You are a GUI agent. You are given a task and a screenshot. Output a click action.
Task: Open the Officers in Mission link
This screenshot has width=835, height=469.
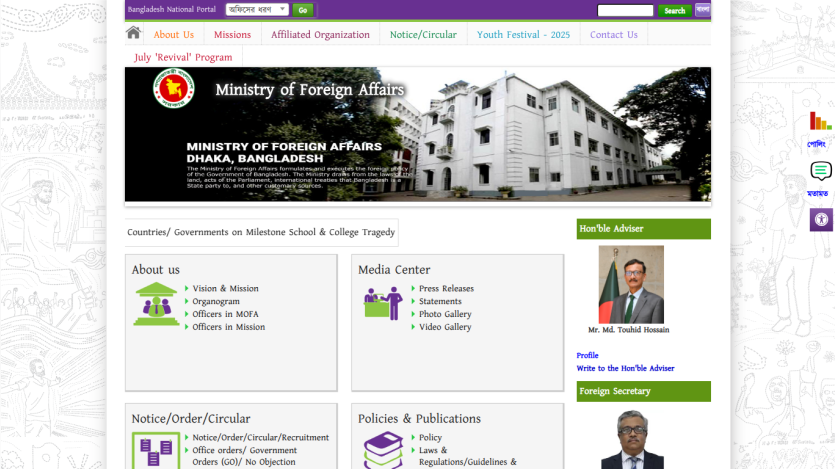(228, 327)
